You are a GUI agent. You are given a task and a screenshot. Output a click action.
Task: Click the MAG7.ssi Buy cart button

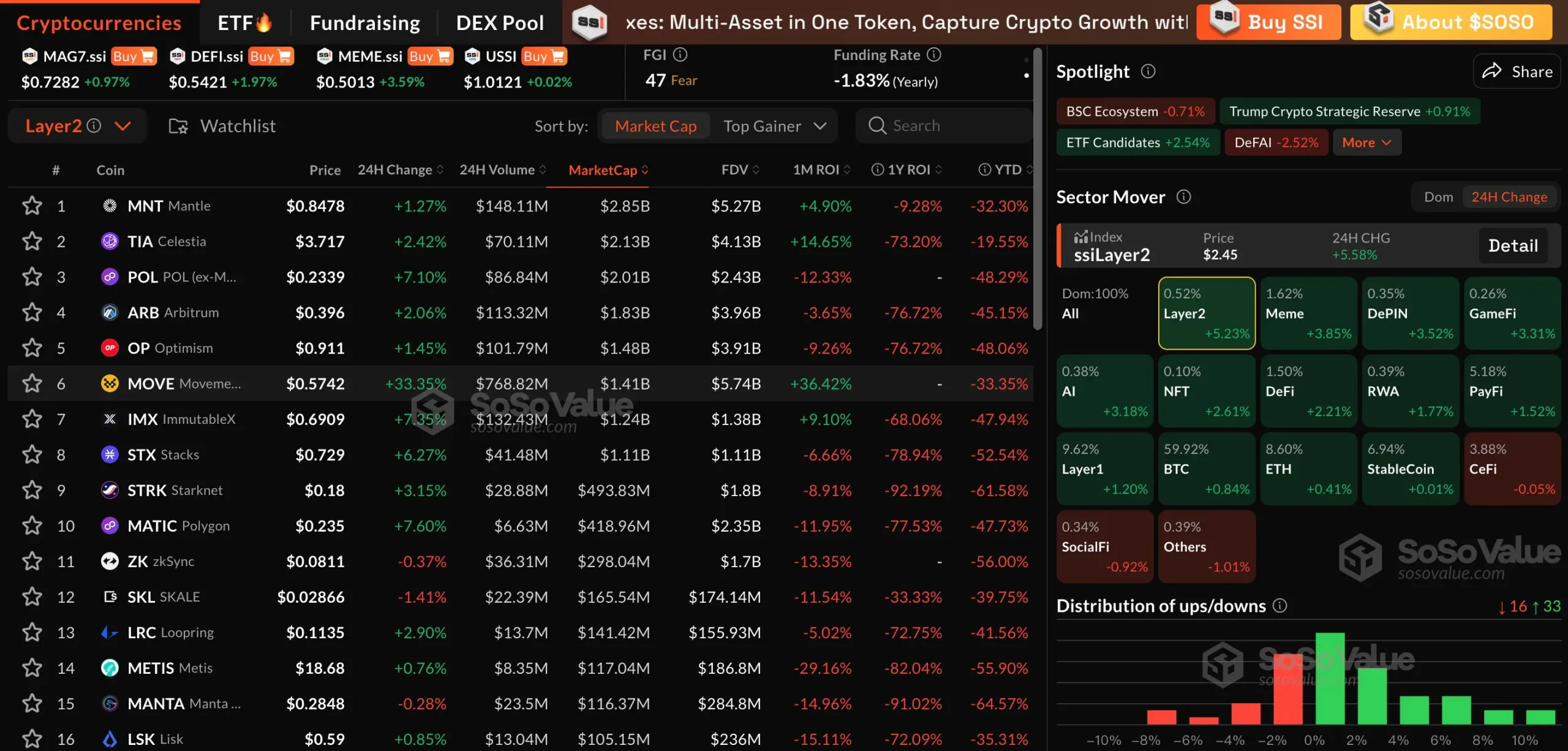point(134,56)
